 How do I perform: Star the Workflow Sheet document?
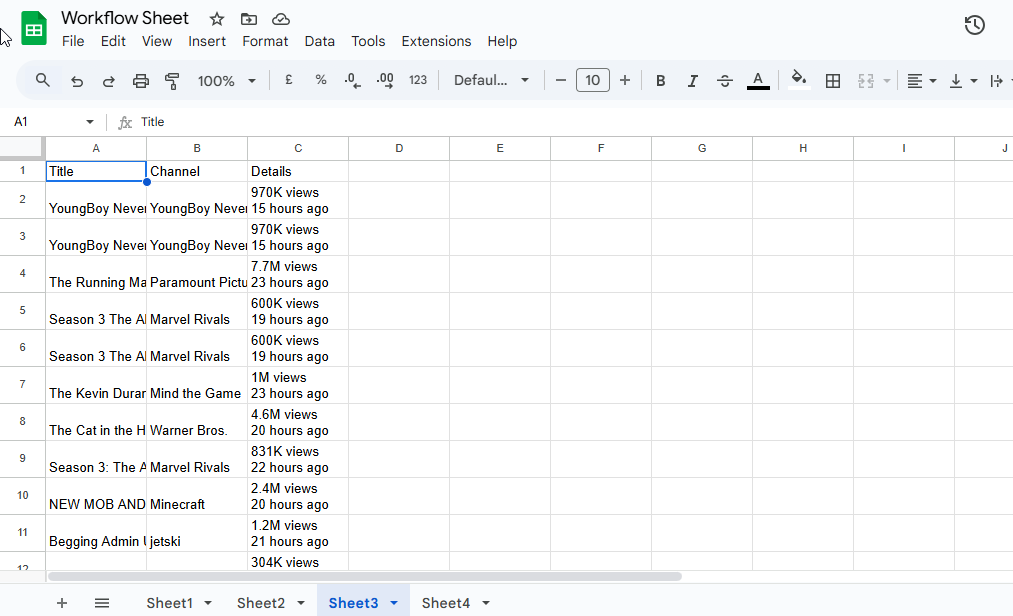pyautogui.click(x=217, y=19)
